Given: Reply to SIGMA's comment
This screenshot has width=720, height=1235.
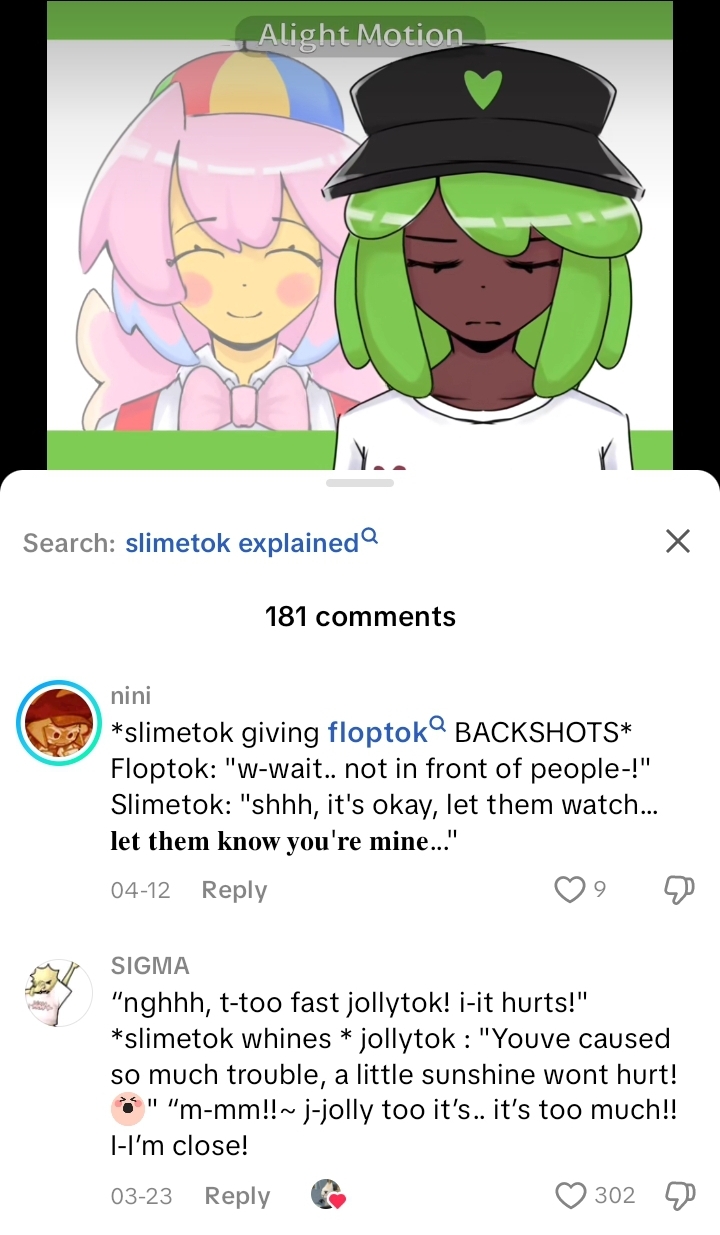Looking at the screenshot, I should (x=237, y=1196).
